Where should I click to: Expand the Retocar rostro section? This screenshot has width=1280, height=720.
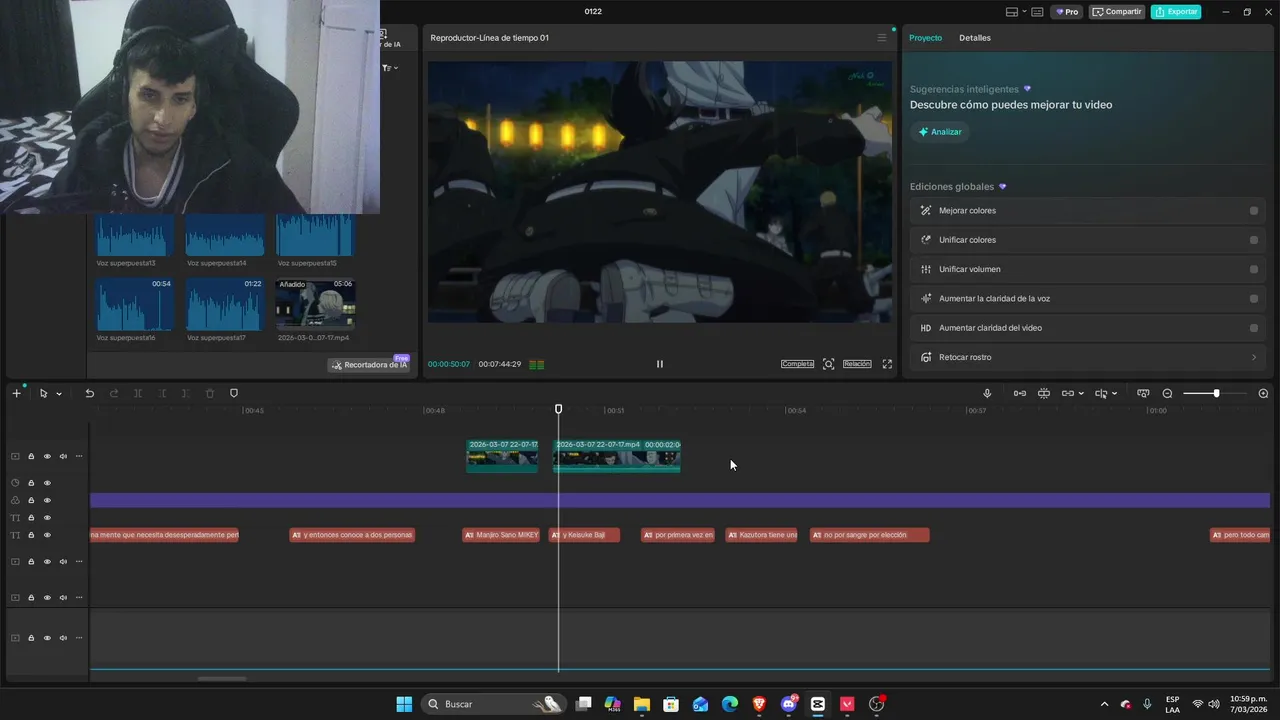click(x=1254, y=357)
